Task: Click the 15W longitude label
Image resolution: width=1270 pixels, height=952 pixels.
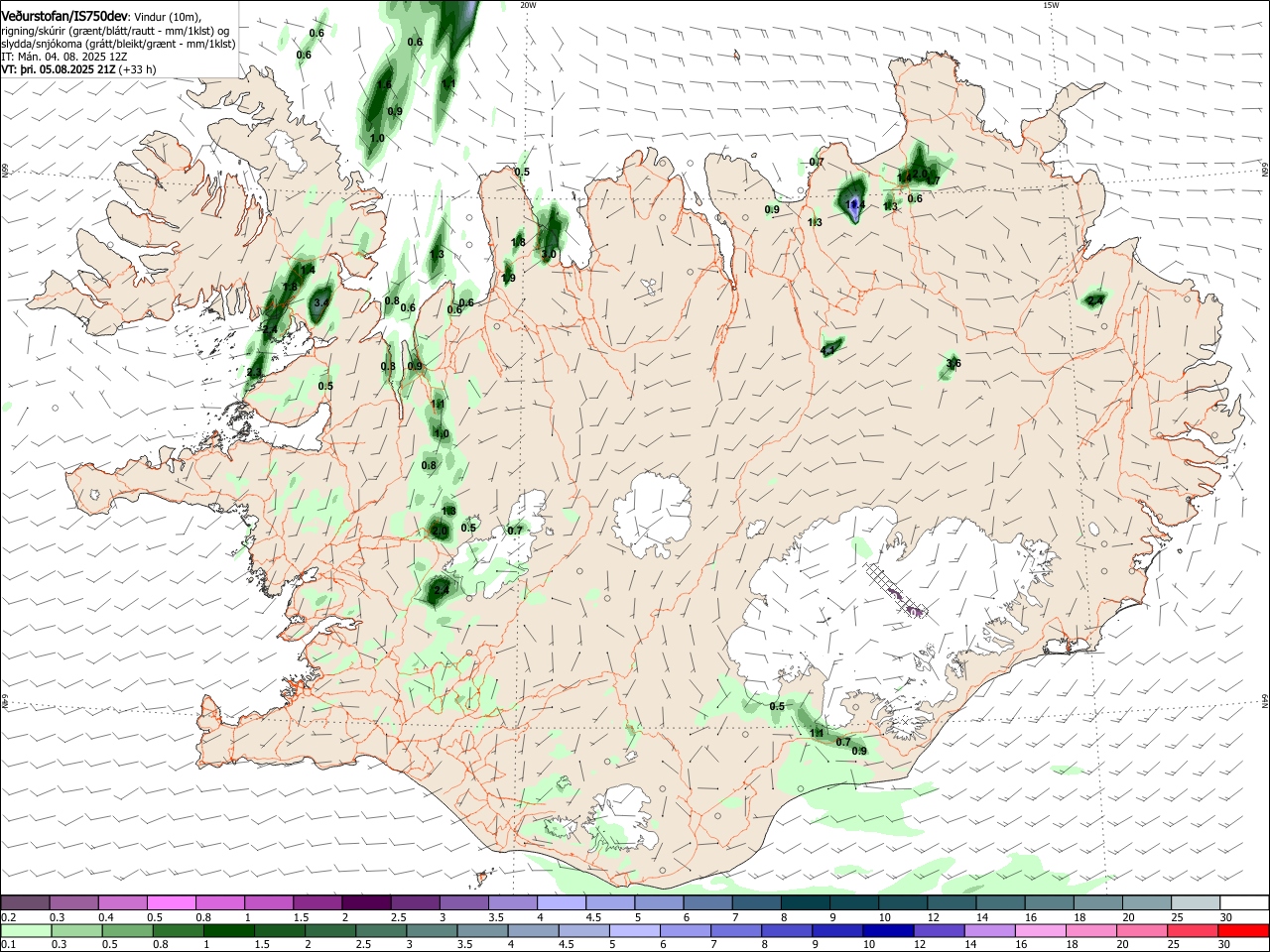Action: coord(1051,5)
